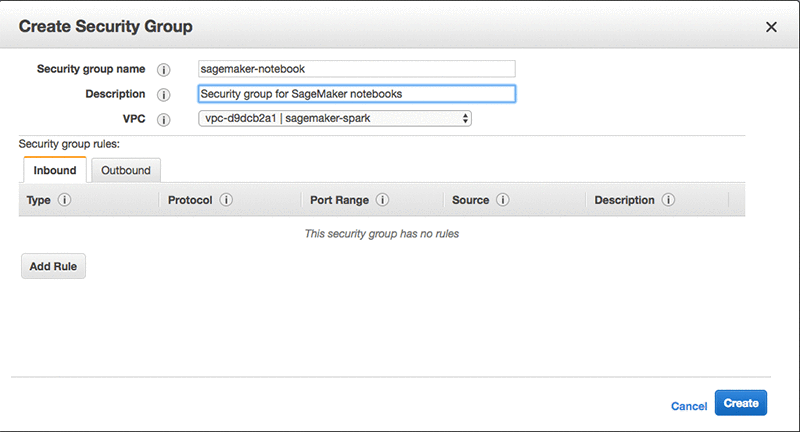Focus the Security group name input field
The width and height of the screenshot is (800, 432).
[x=357, y=69]
